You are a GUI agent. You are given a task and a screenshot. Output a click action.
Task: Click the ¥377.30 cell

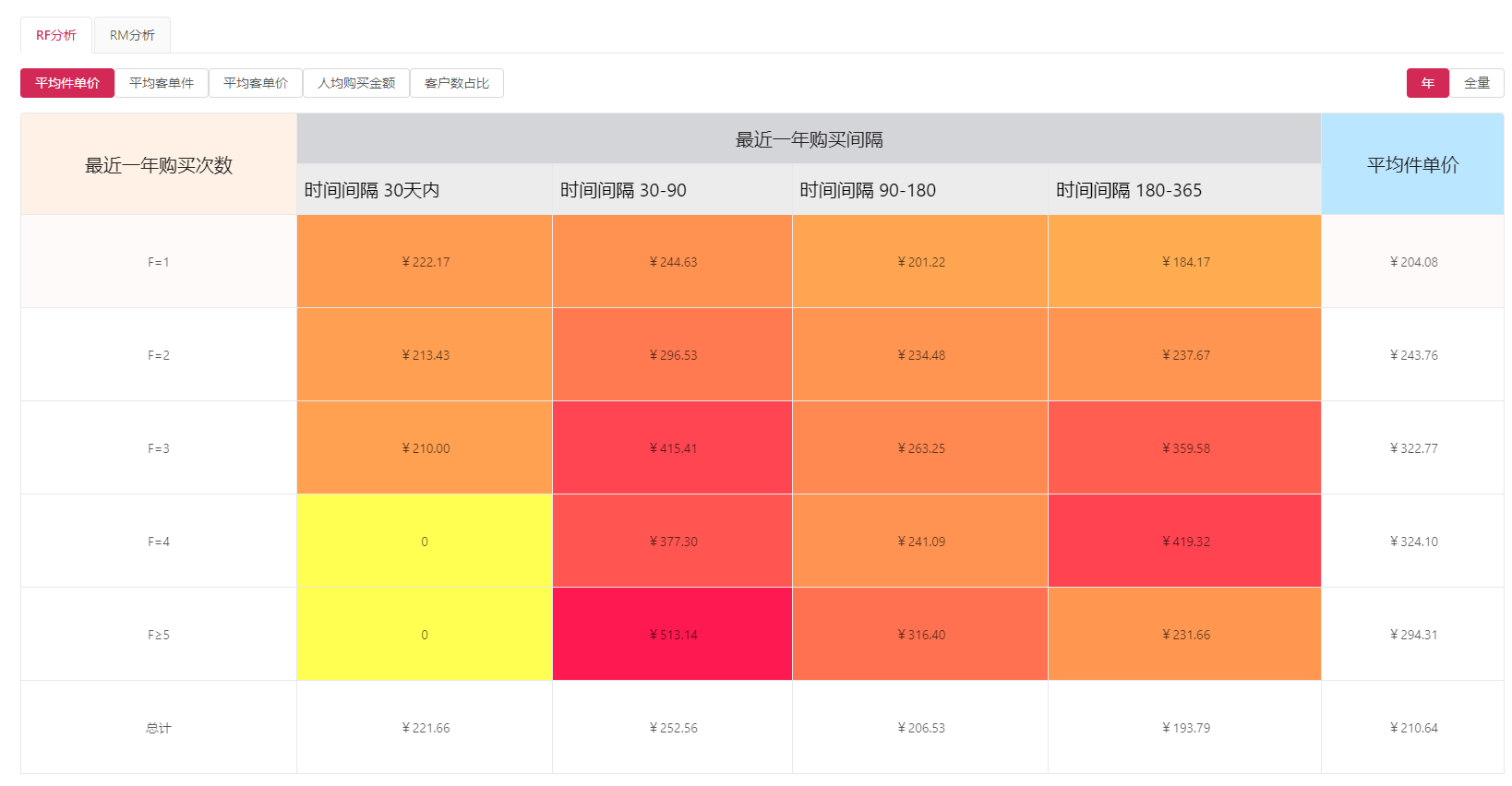point(672,542)
